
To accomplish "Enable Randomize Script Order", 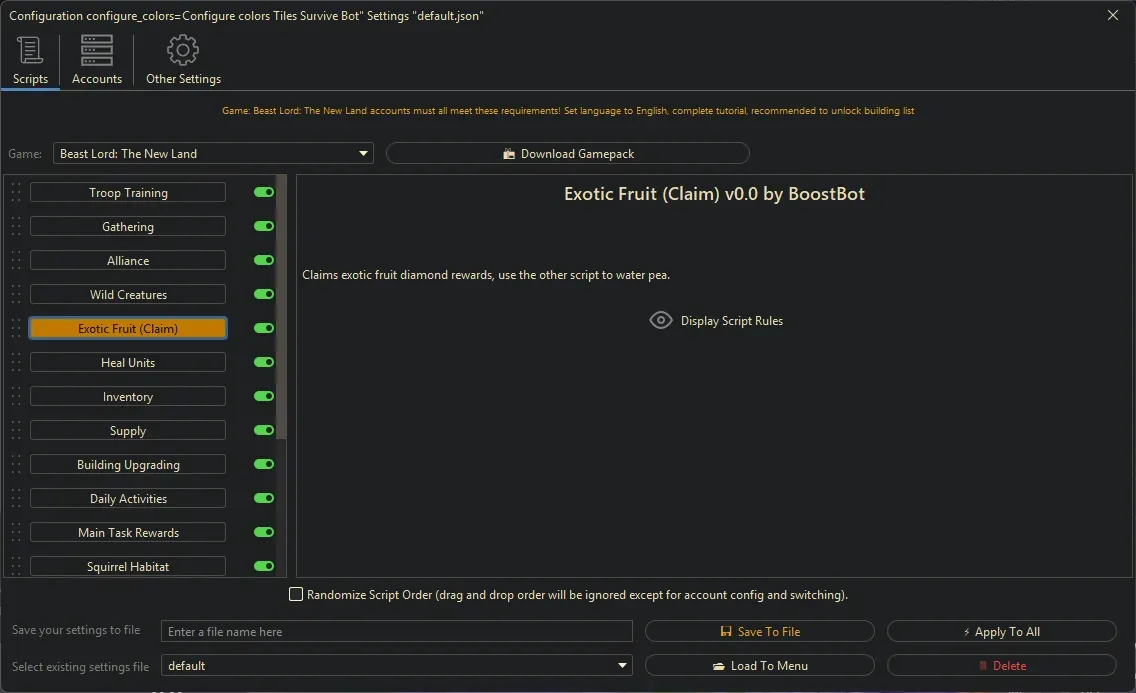I will (x=296, y=594).
